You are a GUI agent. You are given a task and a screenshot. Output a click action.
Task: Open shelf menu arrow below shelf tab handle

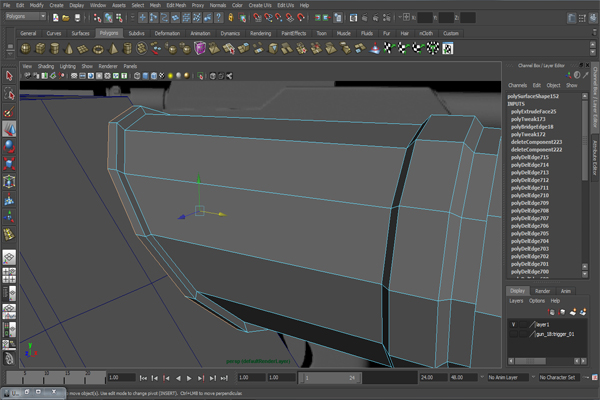10,55
